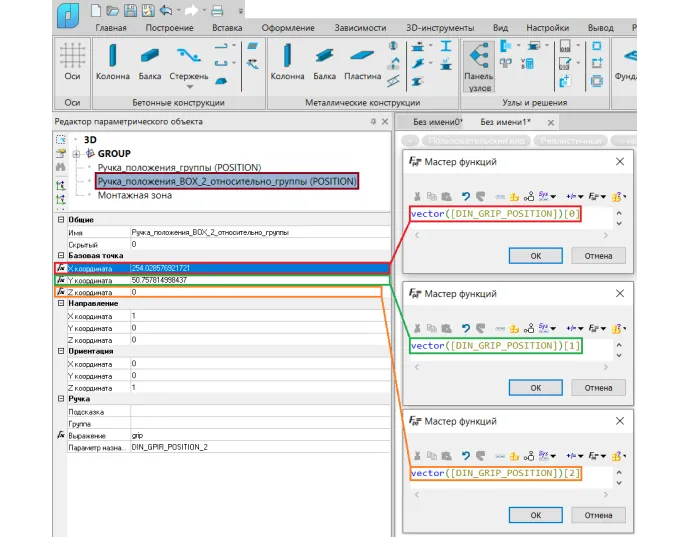
Task: Collapse the Ручка property section
Action: [61, 399]
